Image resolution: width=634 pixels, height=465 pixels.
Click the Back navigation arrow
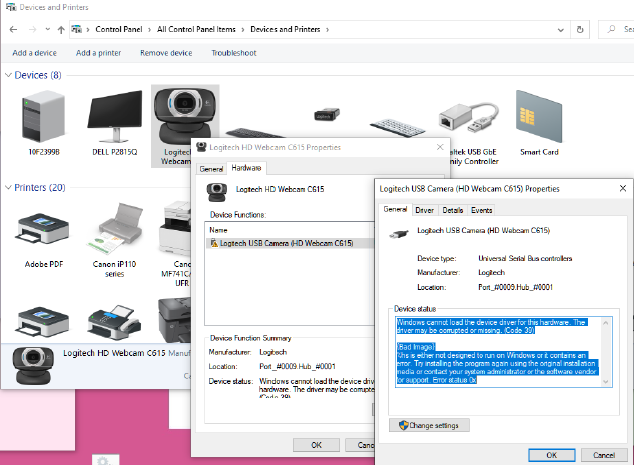(13, 29)
